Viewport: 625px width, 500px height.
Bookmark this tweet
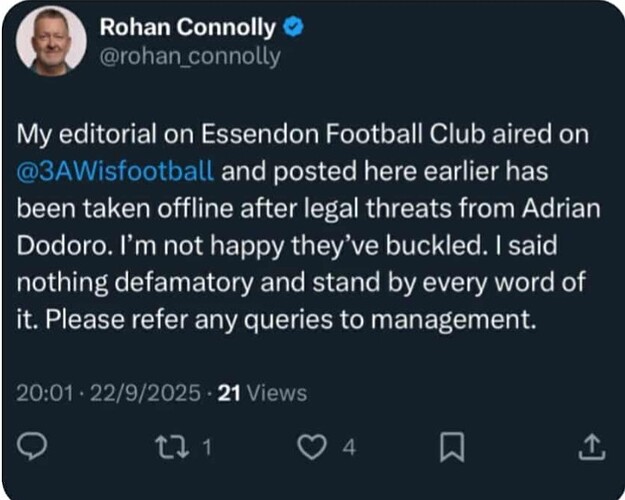pyautogui.click(x=452, y=447)
